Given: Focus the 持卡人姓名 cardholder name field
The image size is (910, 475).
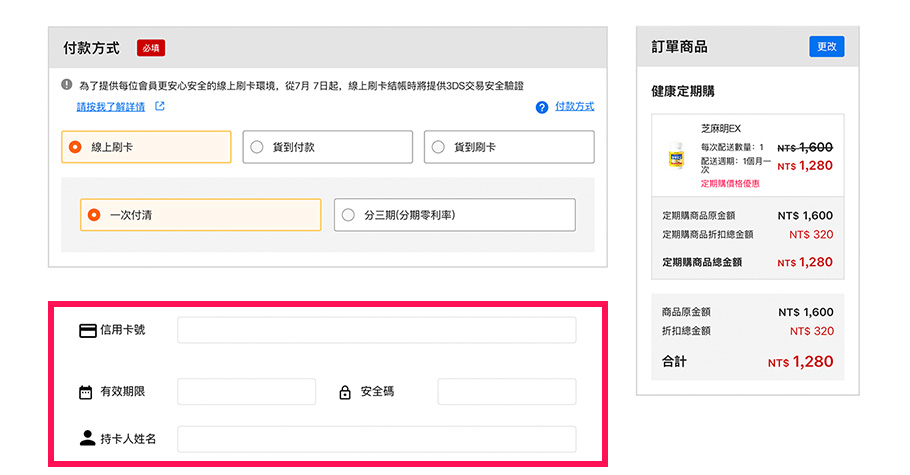Looking at the screenshot, I should coord(376,439).
